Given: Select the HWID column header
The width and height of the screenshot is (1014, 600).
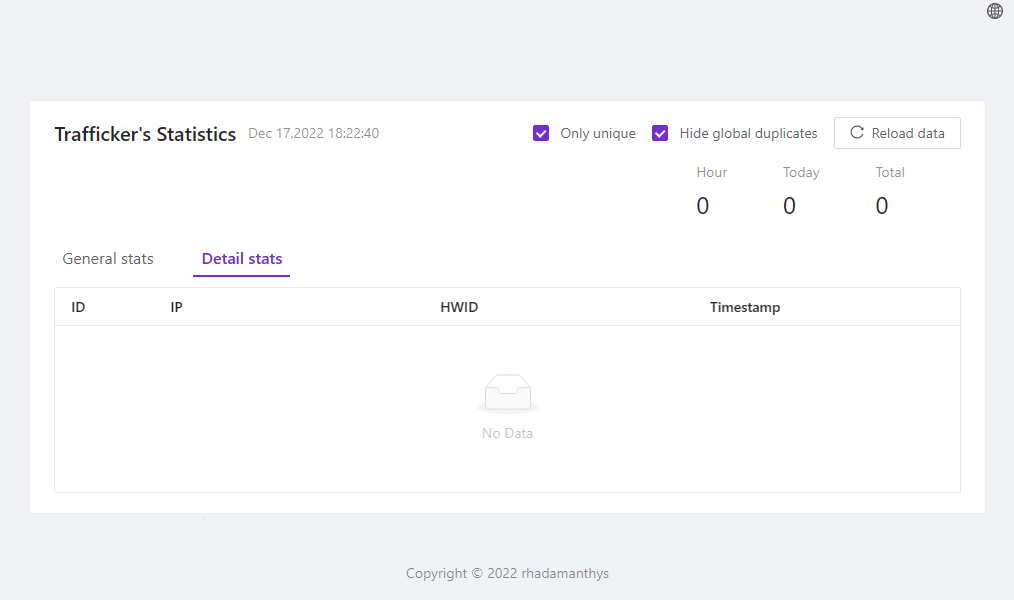Looking at the screenshot, I should click(459, 307).
